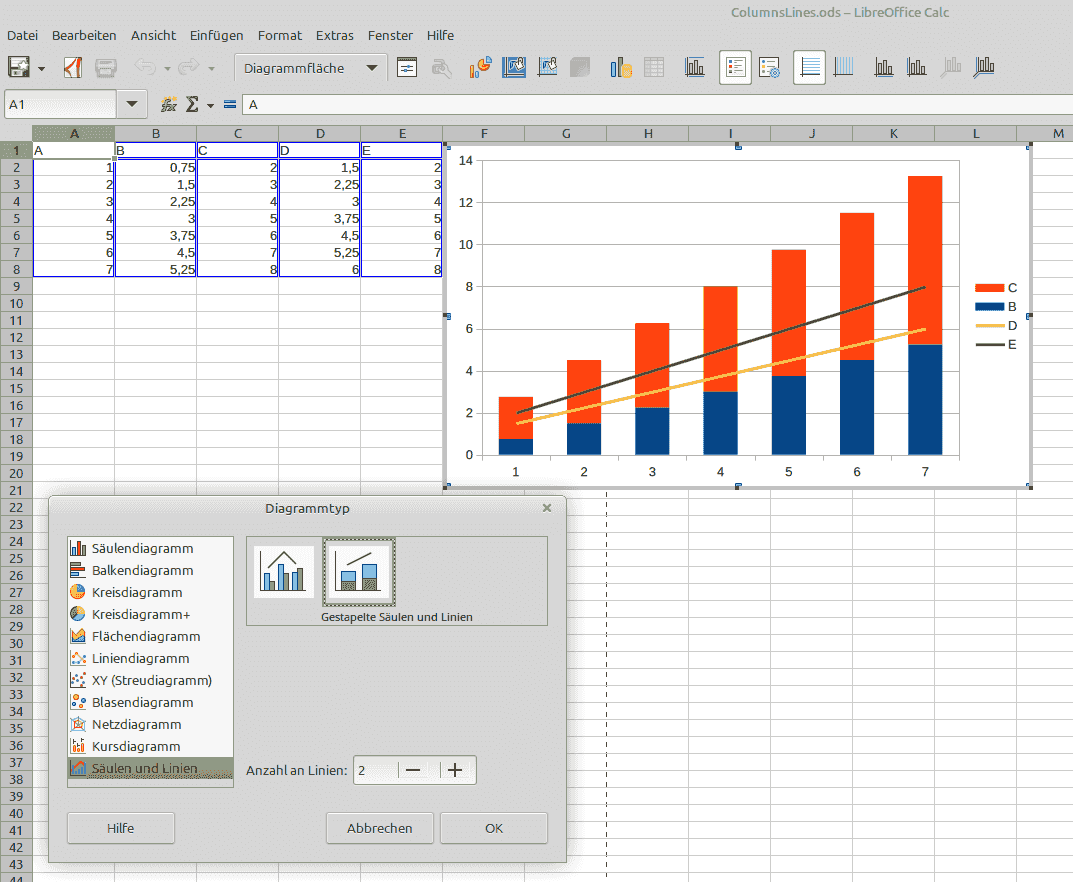The width and height of the screenshot is (1073, 882).
Task: Click the Function Wizard icon
Action: [169, 105]
